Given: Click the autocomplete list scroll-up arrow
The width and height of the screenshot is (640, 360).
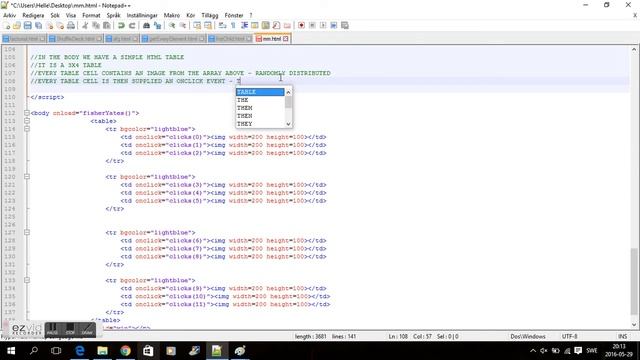Looking at the screenshot, I should tap(288, 92).
